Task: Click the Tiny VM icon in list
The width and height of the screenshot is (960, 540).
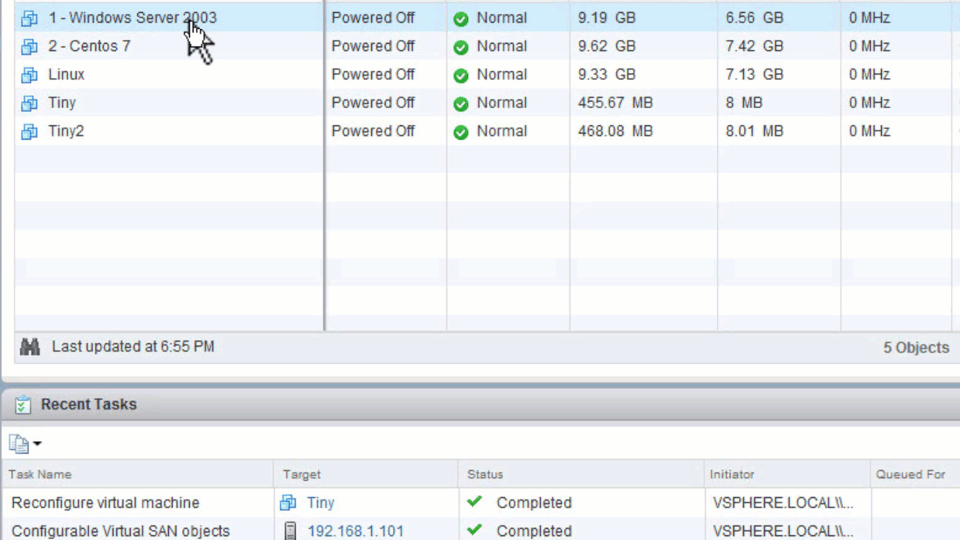Action: (30, 103)
